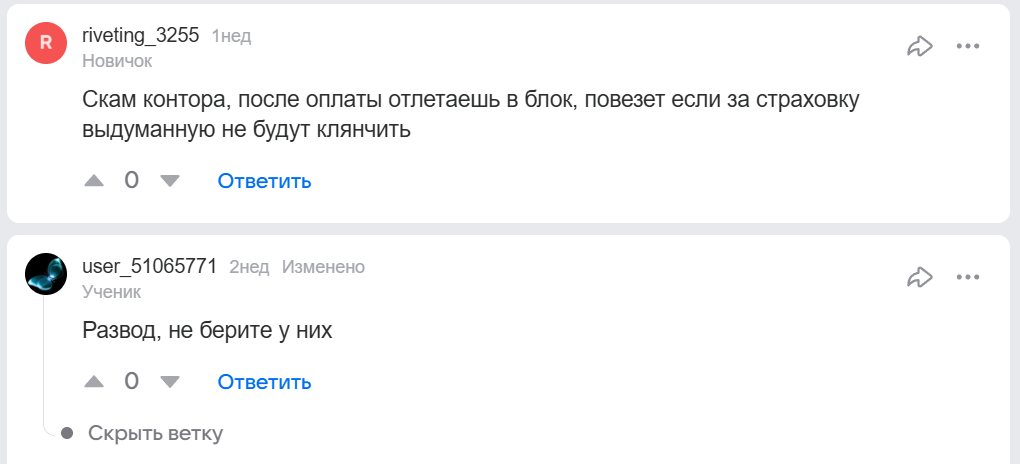1020x464 pixels.
Task: Reply to the riveting_3255 comment
Action: tap(264, 181)
